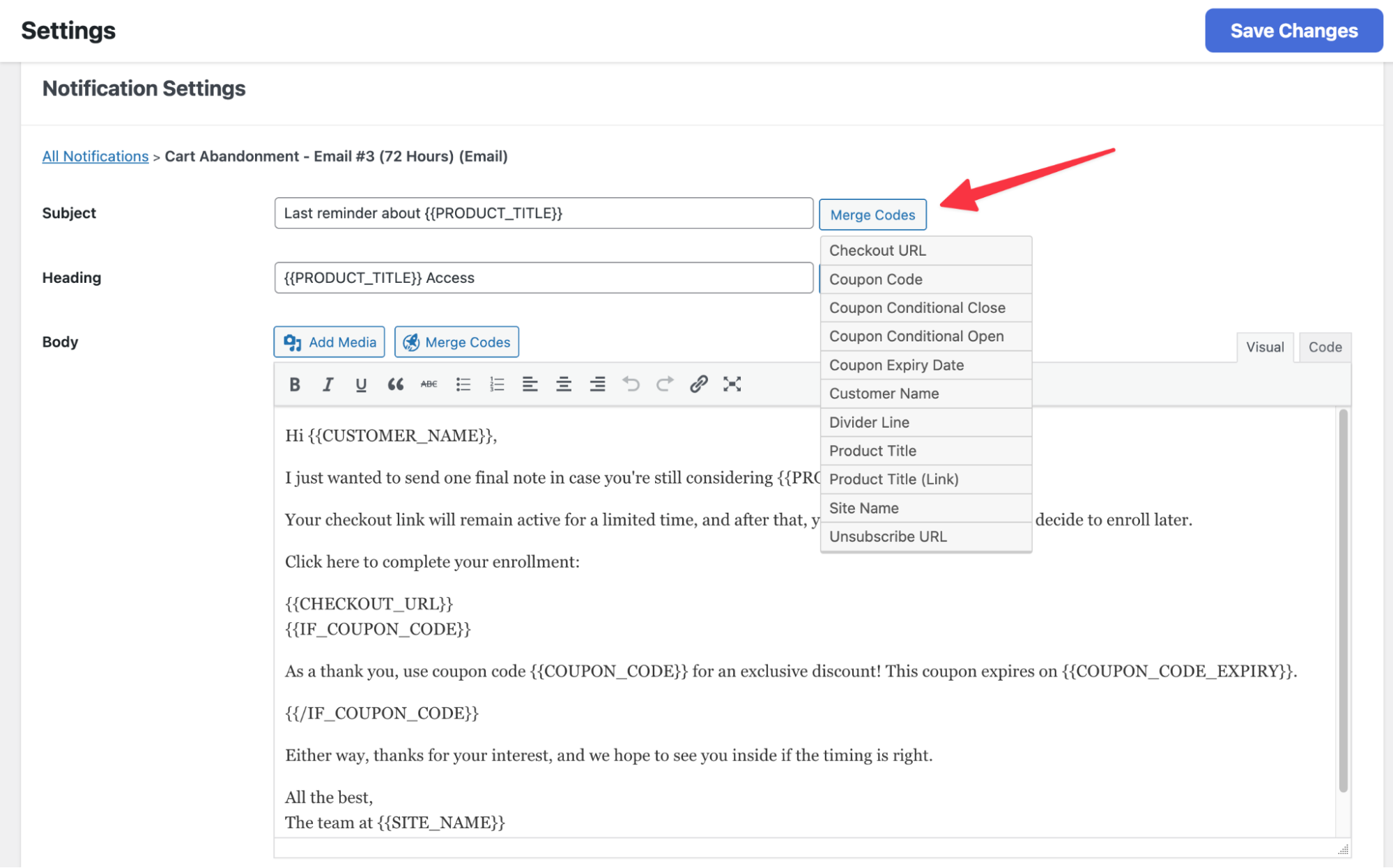The width and height of the screenshot is (1393, 868).
Task: Switch to Visual editor tab
Action: [x=1265, y=347]
